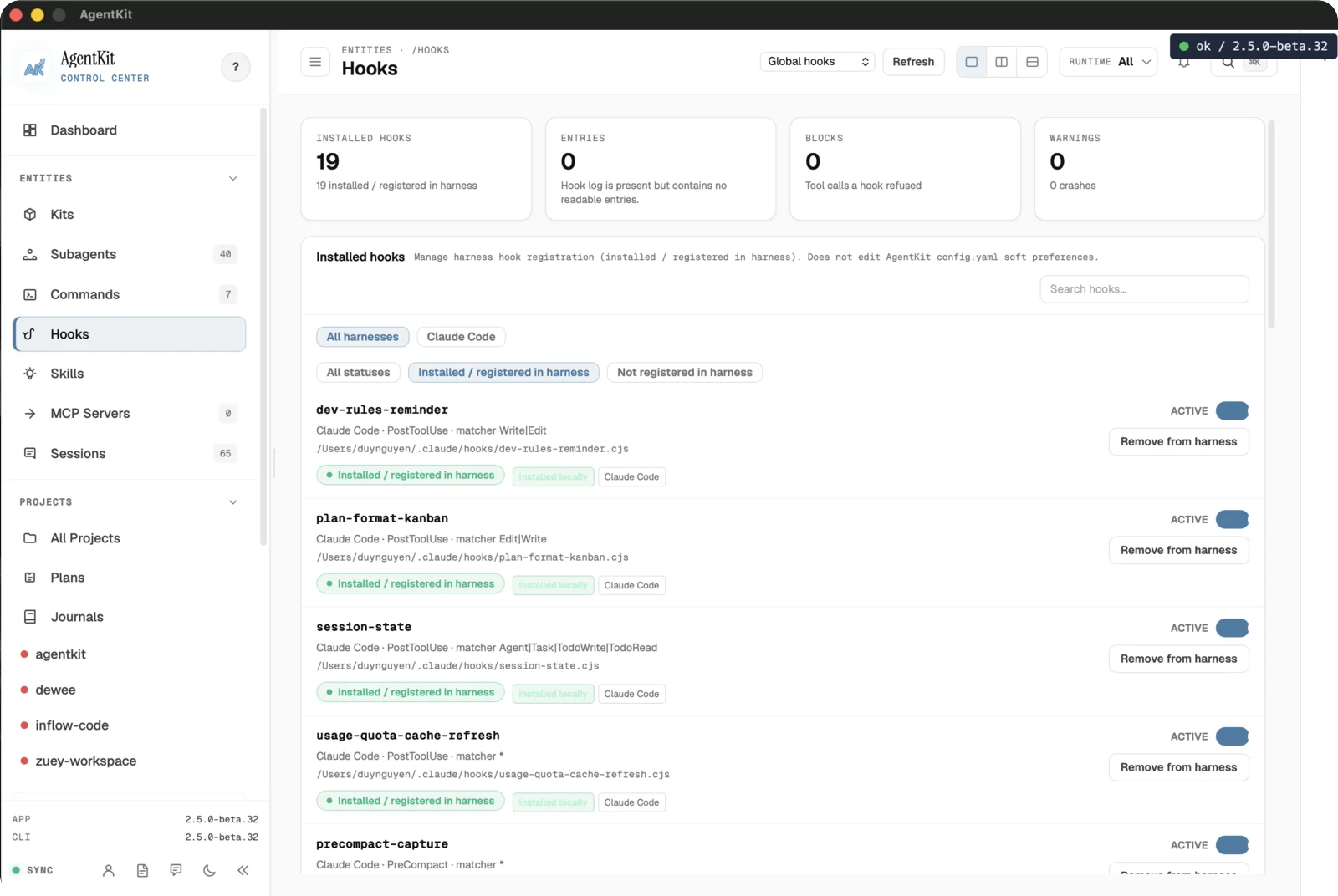Click the Dashboard grid icon
This screenshot has height=896, width=1338.
30,130
